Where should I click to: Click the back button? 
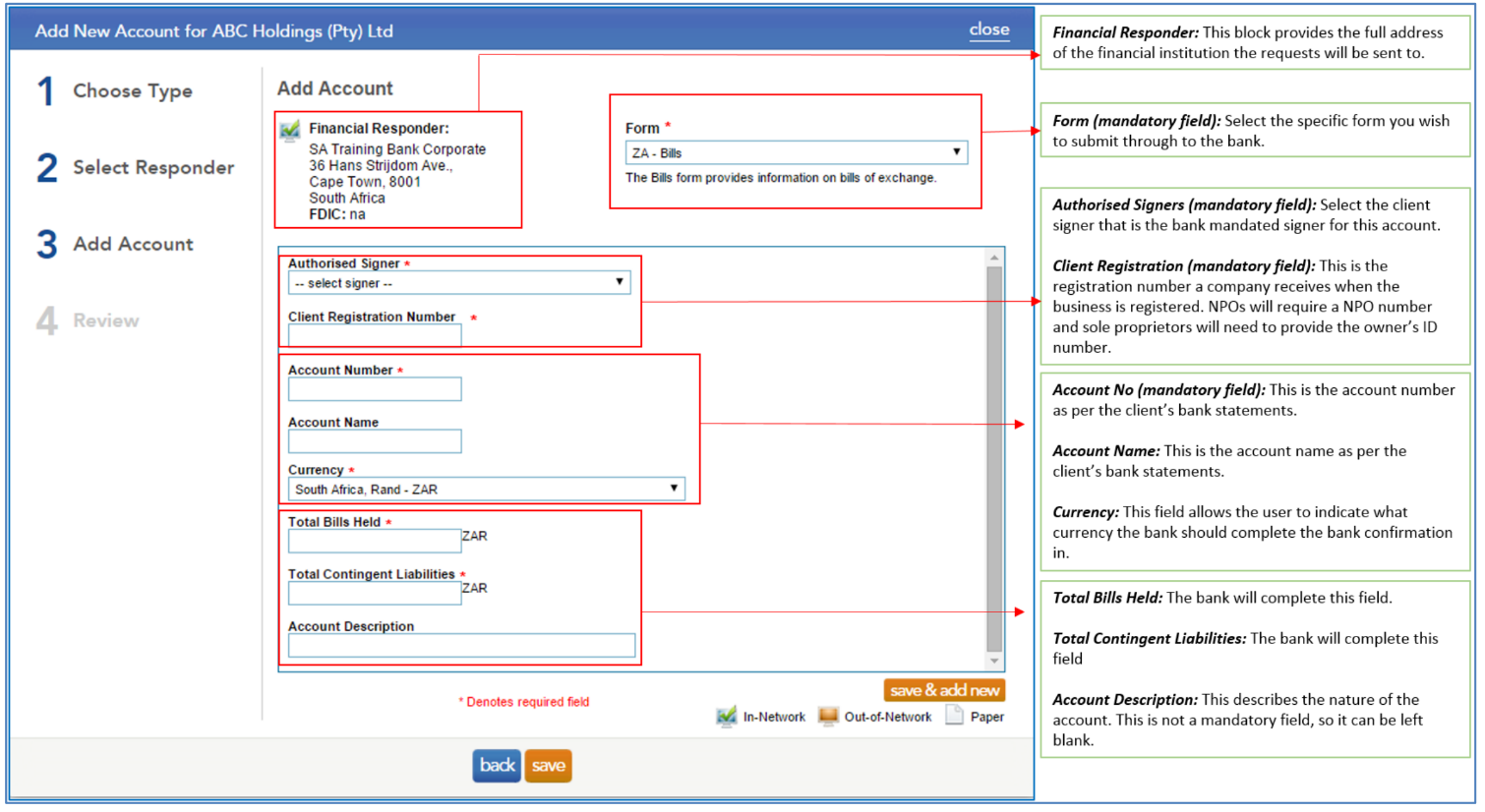[x=497, y=766]
